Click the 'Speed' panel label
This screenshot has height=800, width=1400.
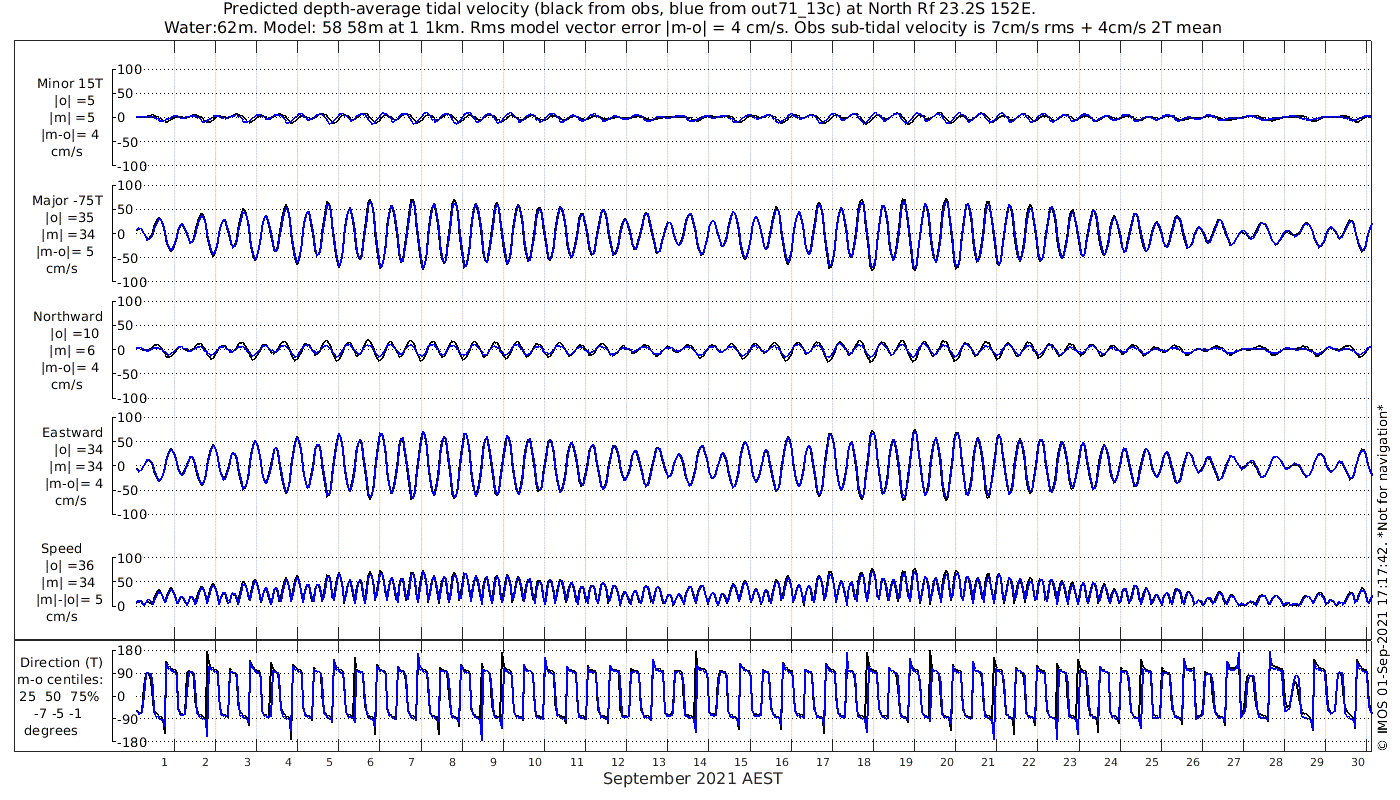point(62,549)
